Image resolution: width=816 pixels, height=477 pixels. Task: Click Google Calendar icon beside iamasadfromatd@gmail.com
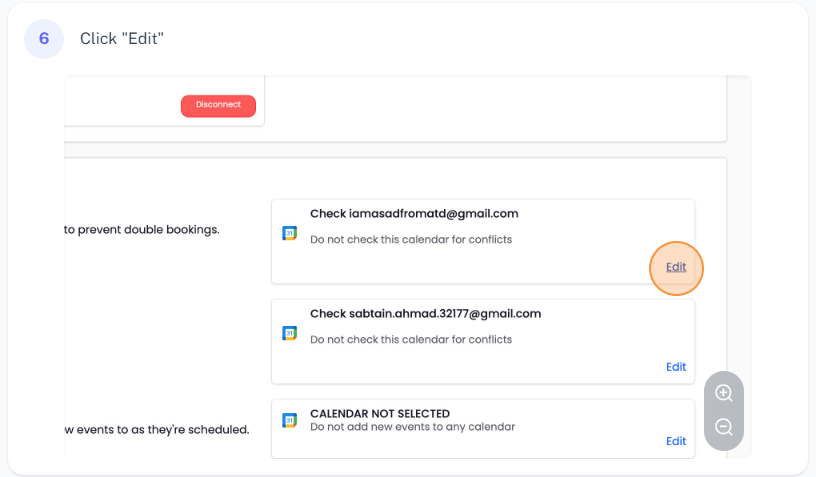(x=290, y=233)
